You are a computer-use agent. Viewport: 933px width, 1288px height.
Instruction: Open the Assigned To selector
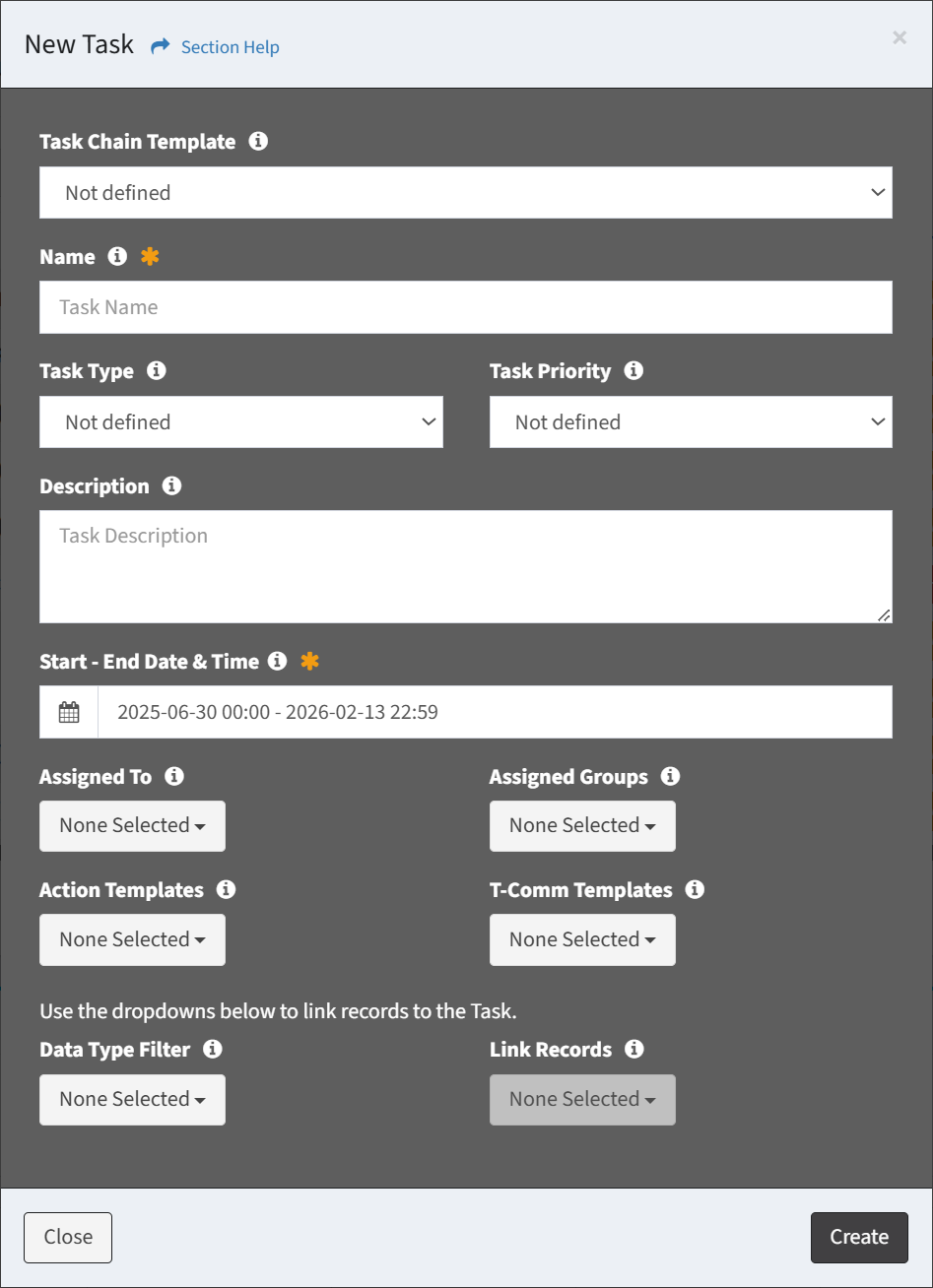tap(132, 826)
